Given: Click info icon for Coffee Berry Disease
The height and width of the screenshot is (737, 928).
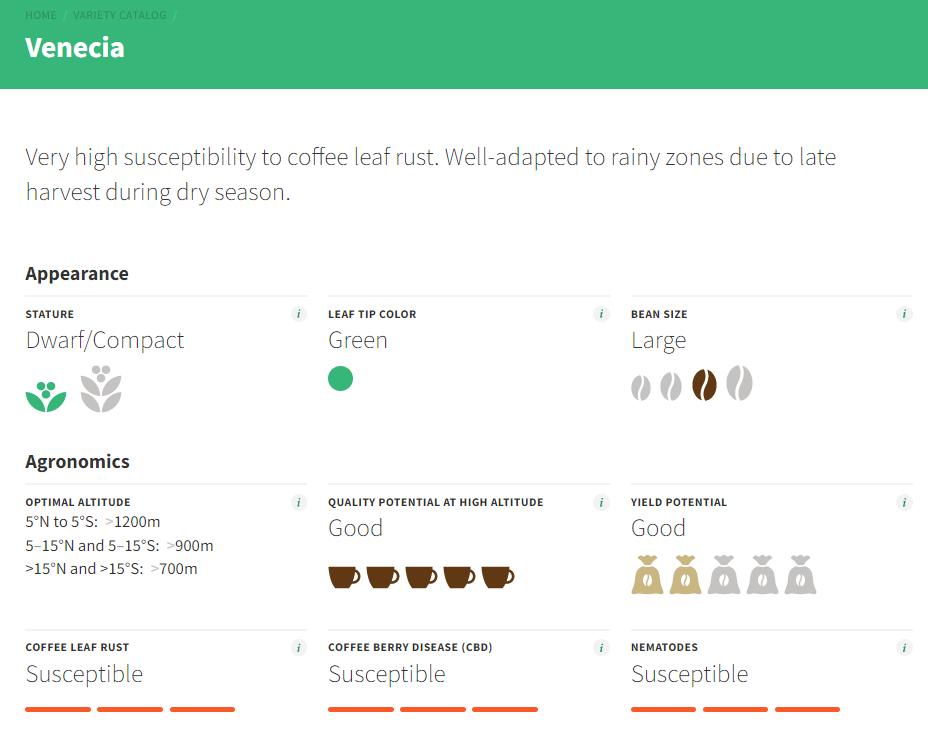Looking at the screenshot, I should coord(601,648).
